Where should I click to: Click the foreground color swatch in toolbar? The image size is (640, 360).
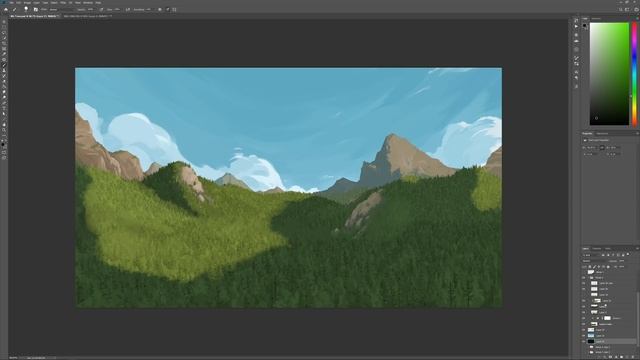[x=3, y=143]
